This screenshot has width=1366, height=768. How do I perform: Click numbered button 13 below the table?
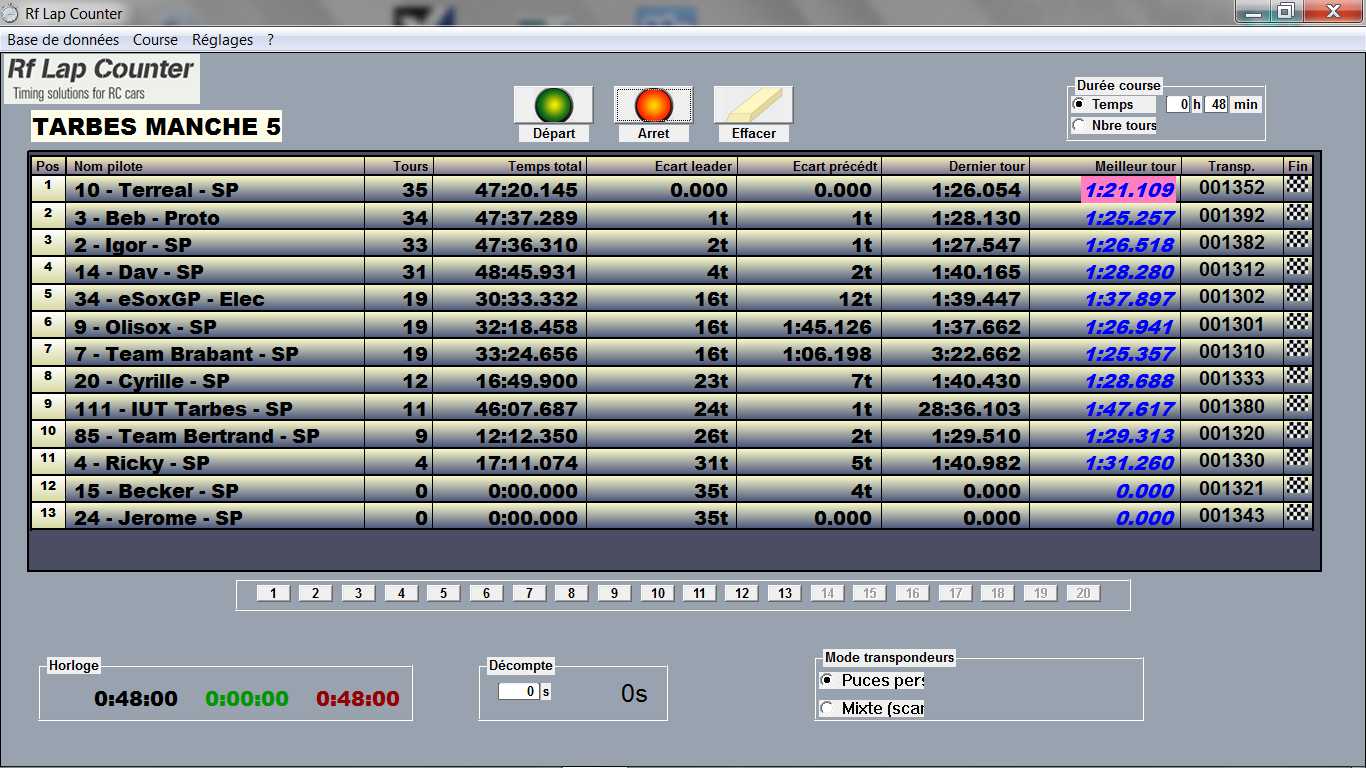click(785, 593)
